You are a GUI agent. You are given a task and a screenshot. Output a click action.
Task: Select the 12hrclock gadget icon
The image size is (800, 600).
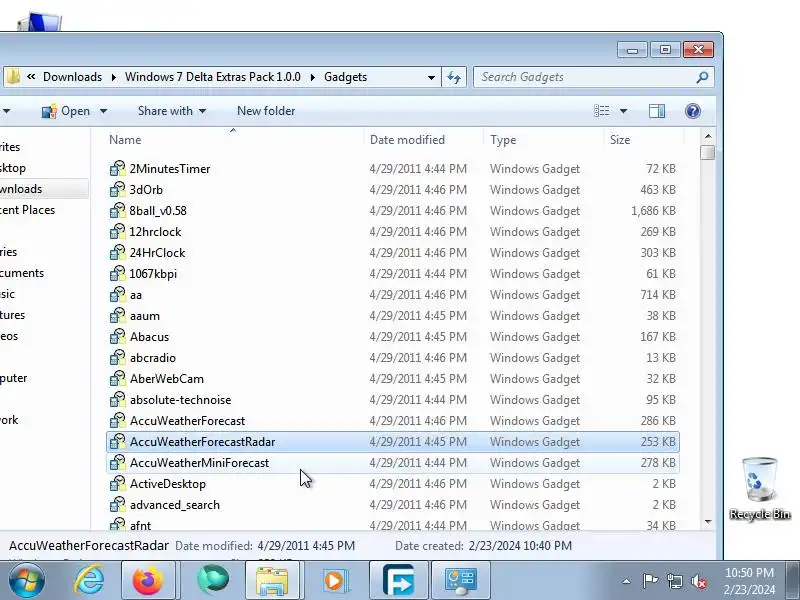pyautogui.click(x=117, y=232)
